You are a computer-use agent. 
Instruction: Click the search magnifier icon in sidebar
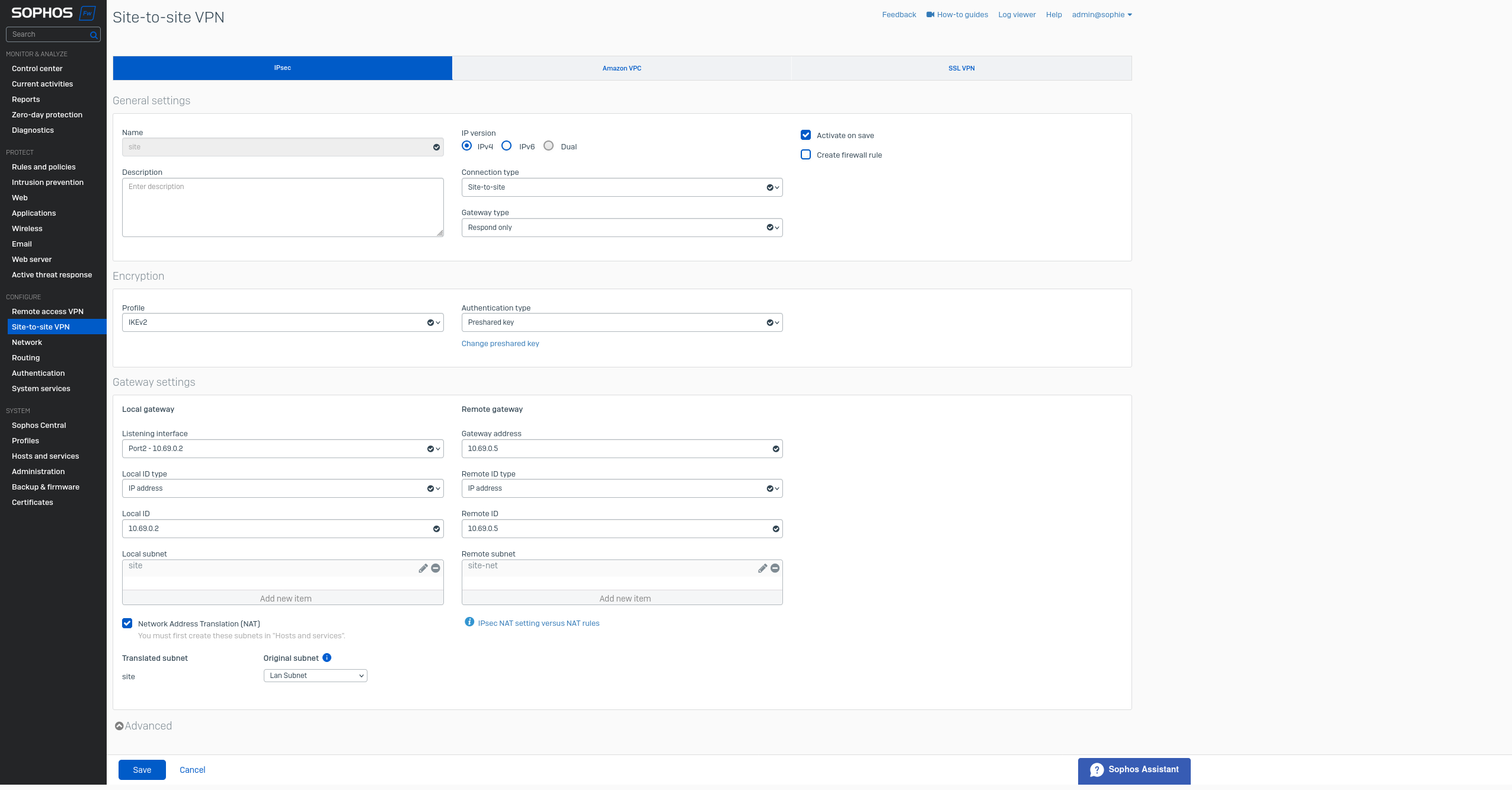tap(94, 35)
